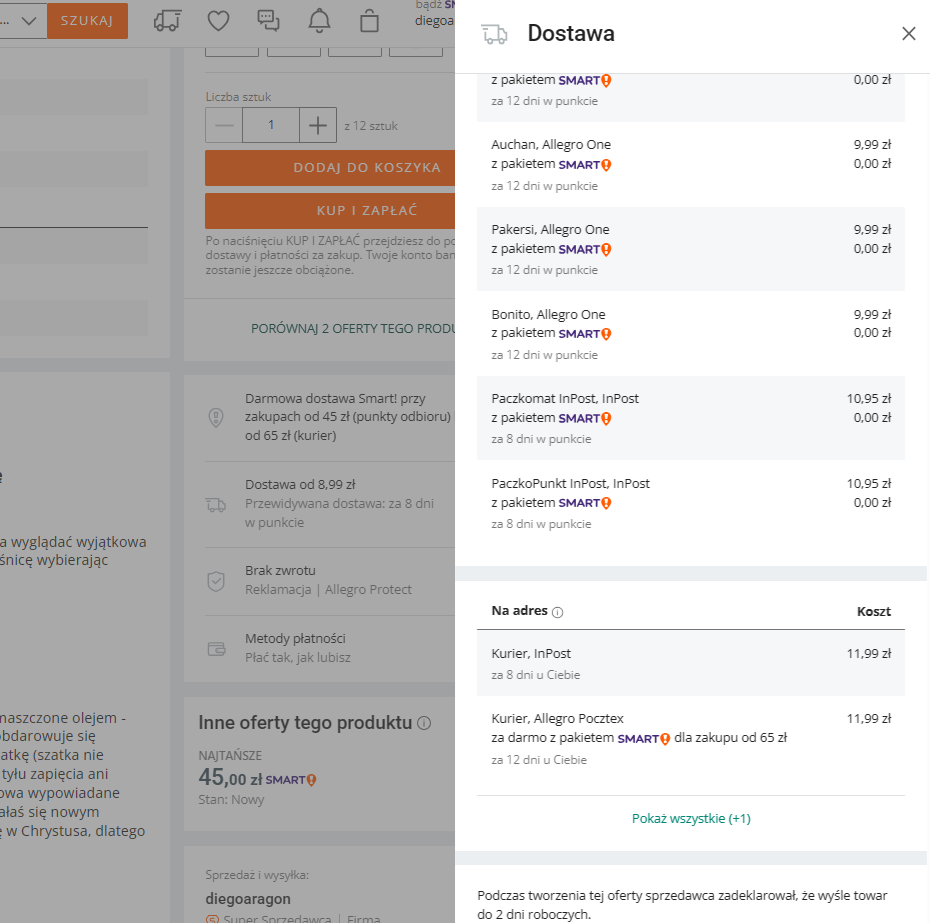Open notifications bell icon

[319, 20]
